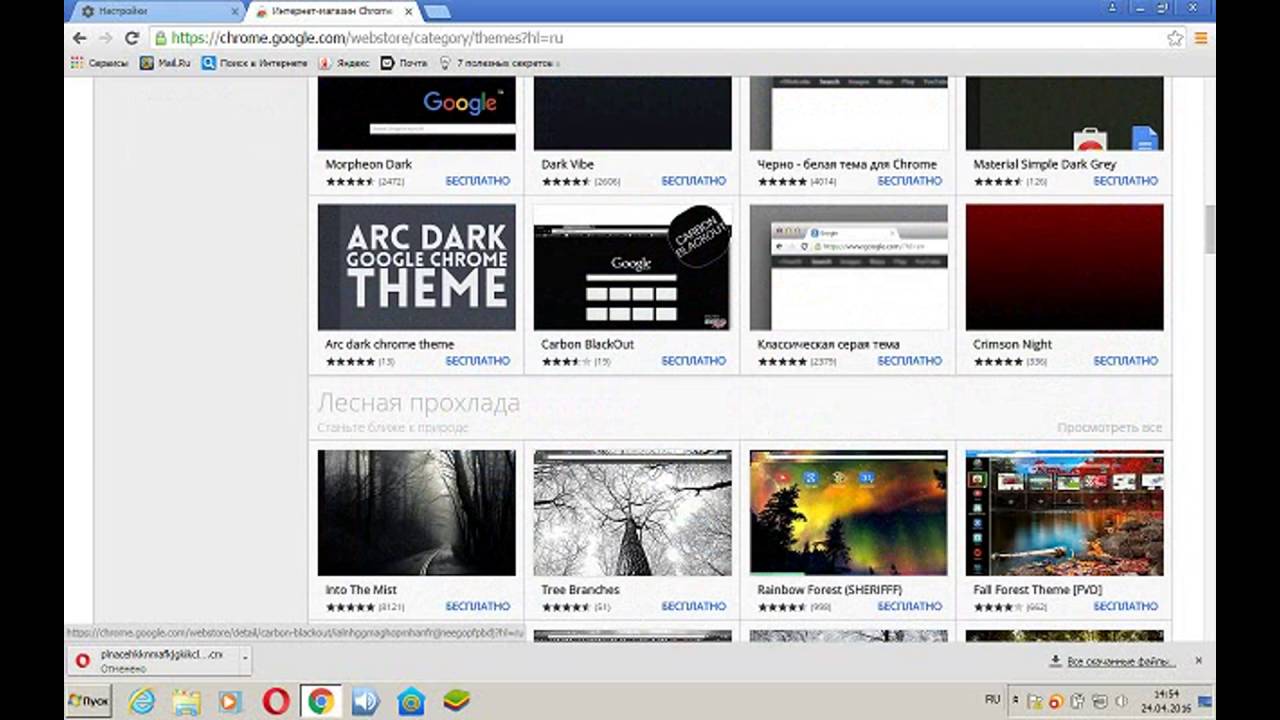Open the Классическая серая тема thumbnail
Viewport: 1280px width, 720px height.
pos(849,267)
